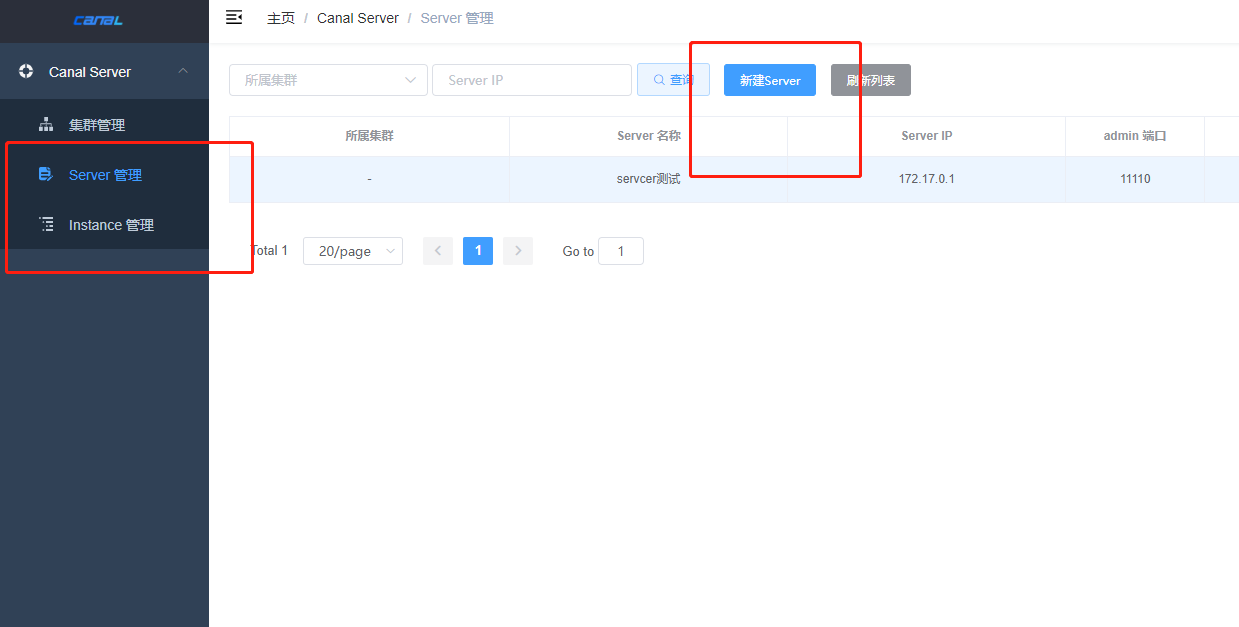Click the Instance 管理 list icon
Viewport: 1239px width, 627px height.
pyautogui.click(x=46, y=224)
